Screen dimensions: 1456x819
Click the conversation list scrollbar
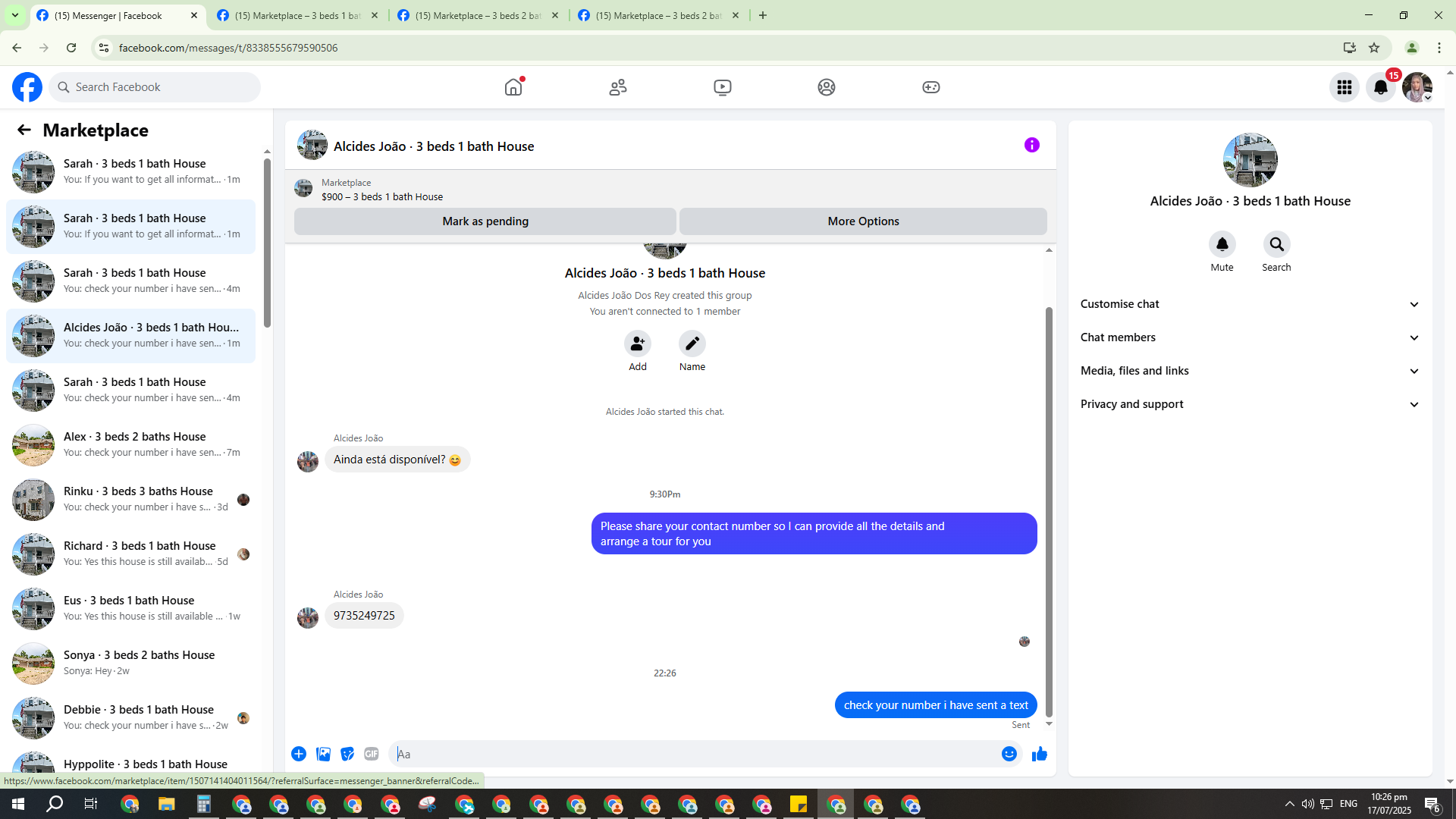(x=267, y=243)
